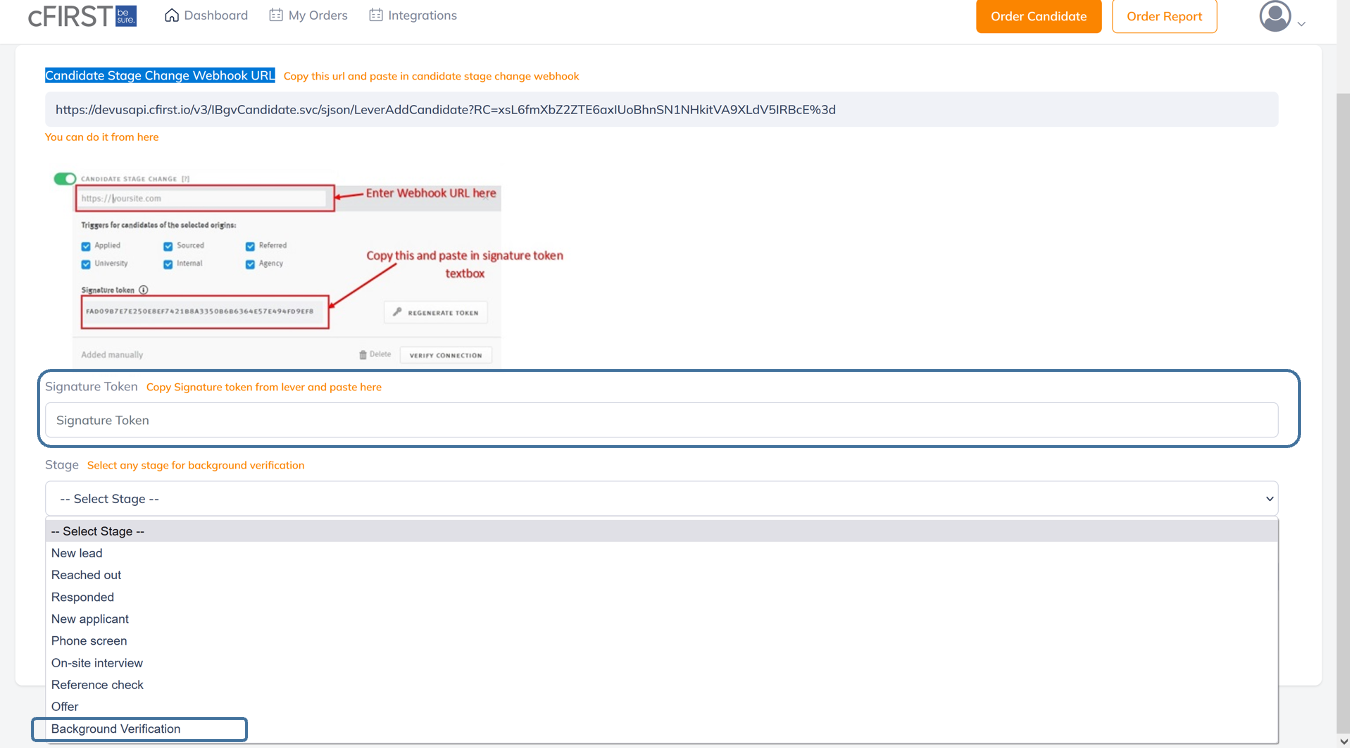
Task: Open the user profile avatar icon
Action: pos(1274,15)
